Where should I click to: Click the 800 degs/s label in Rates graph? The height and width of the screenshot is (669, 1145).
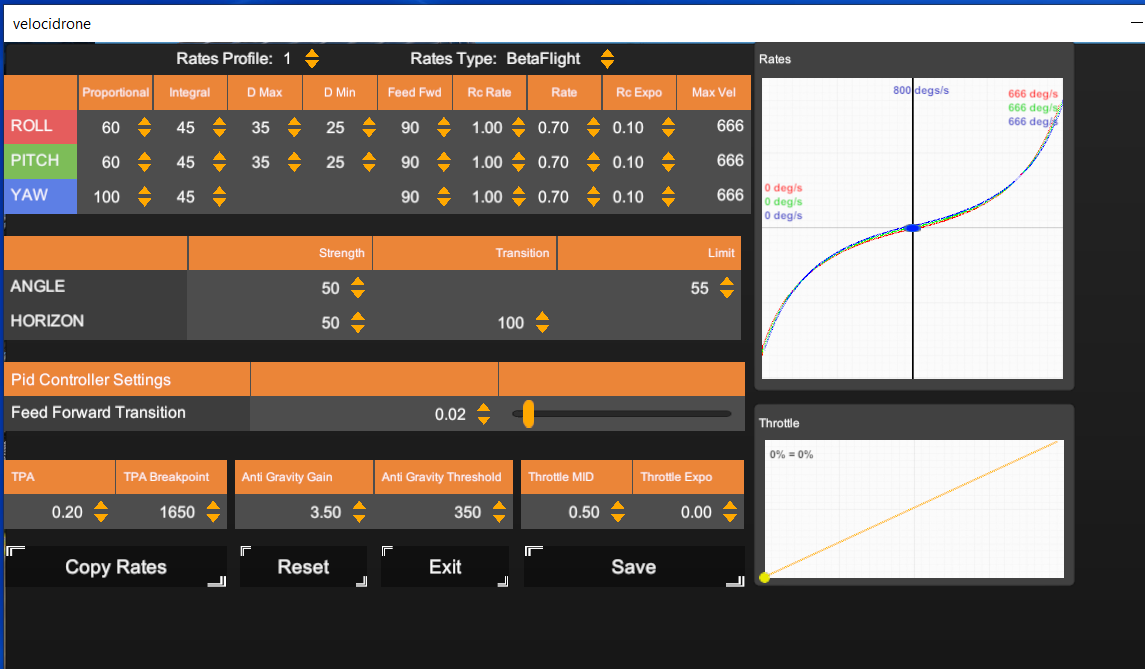point(921,91)
